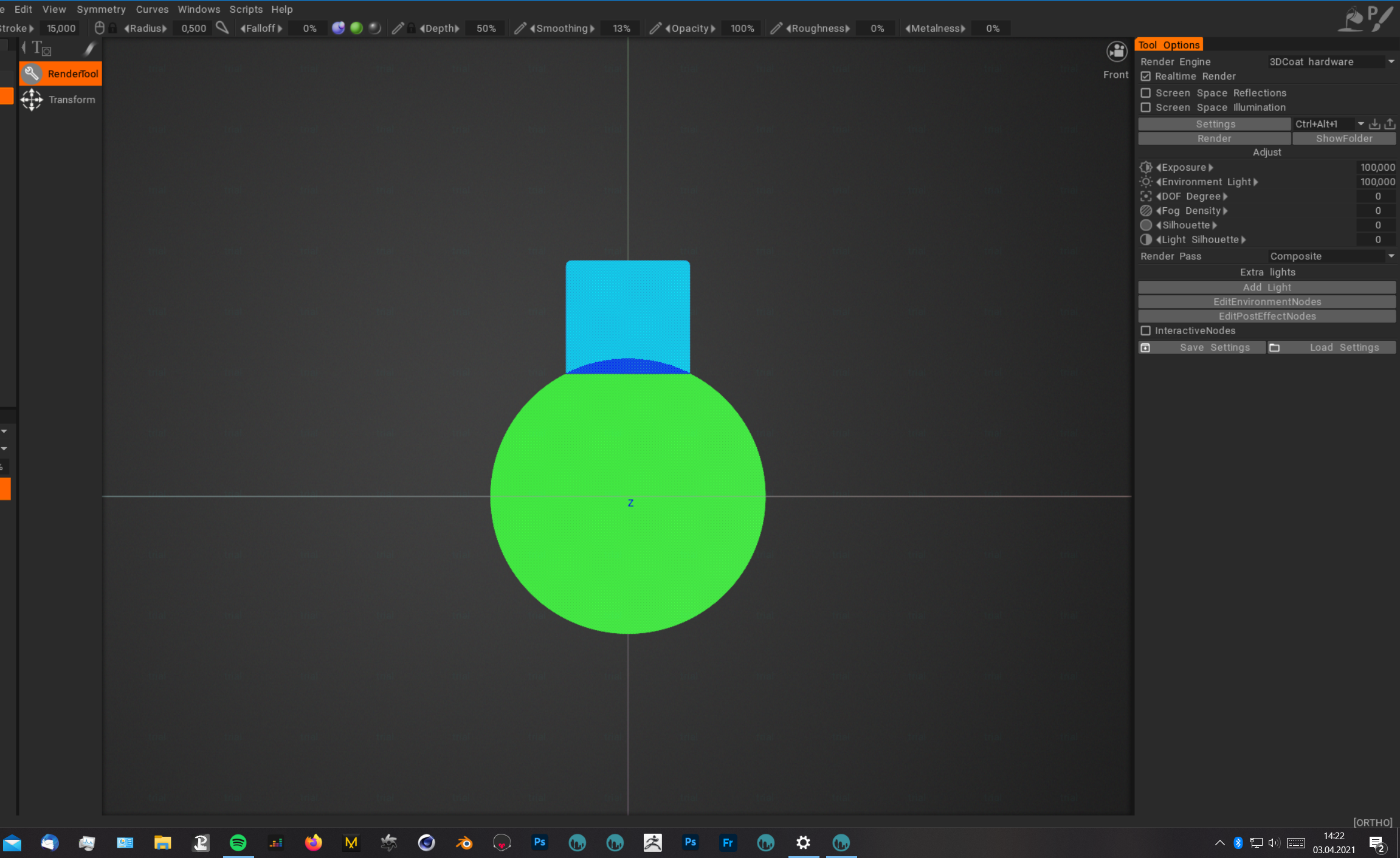Click the Add Light button
The height and width of the screenshot is (858, 1400).
click(x=1267, y=287)
